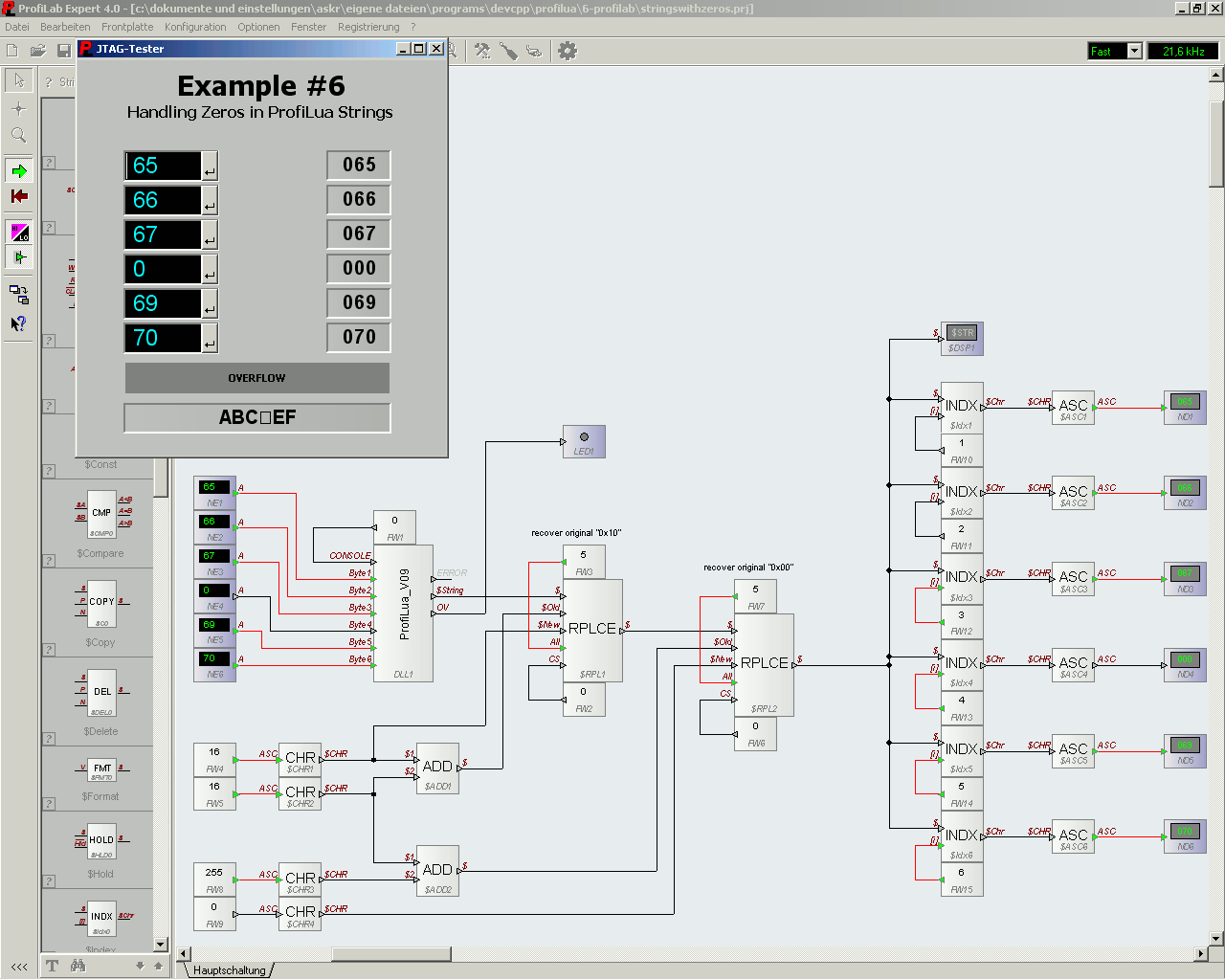Select the DEL delete component in library
Screen dimensions: 1225x980
point(101,692)
